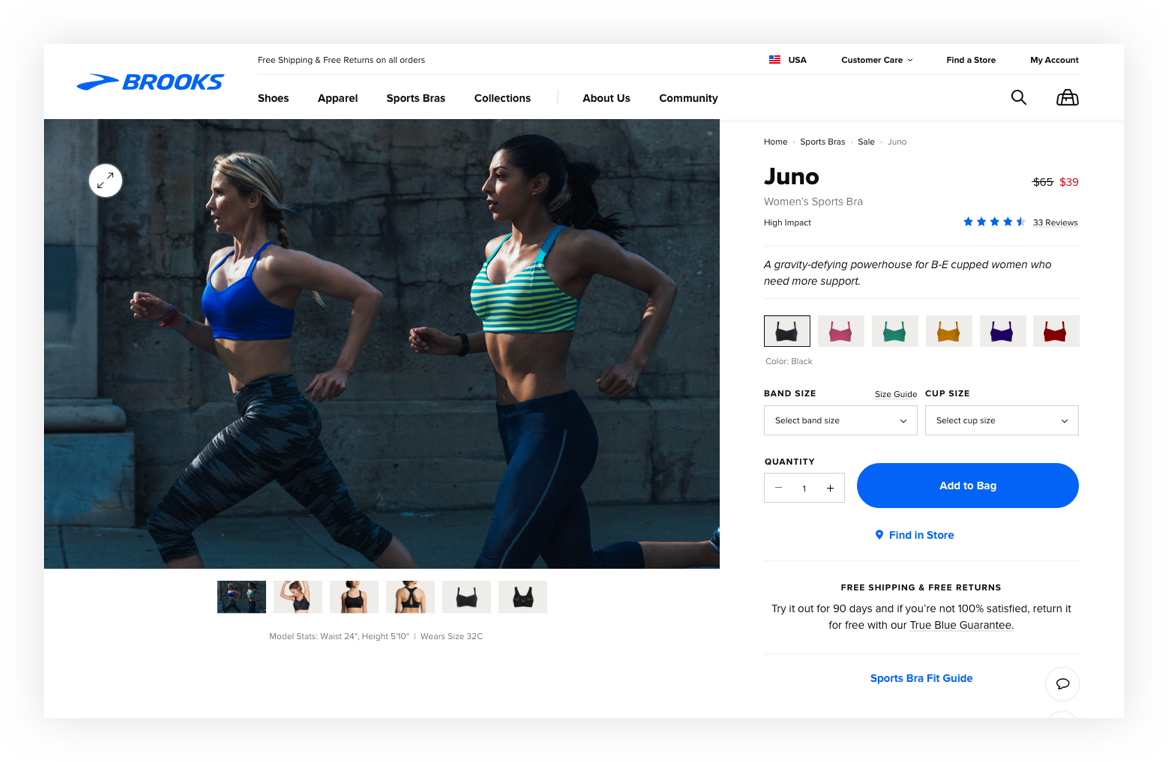The image size is (1168, 762).
Task: Open the search magnifier icon
Action: 1018,98
